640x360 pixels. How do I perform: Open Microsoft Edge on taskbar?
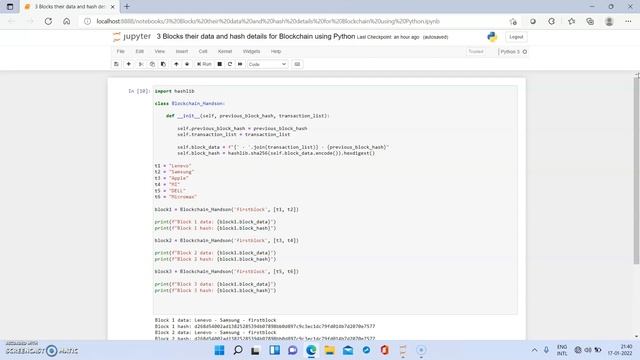coord(311,350)
